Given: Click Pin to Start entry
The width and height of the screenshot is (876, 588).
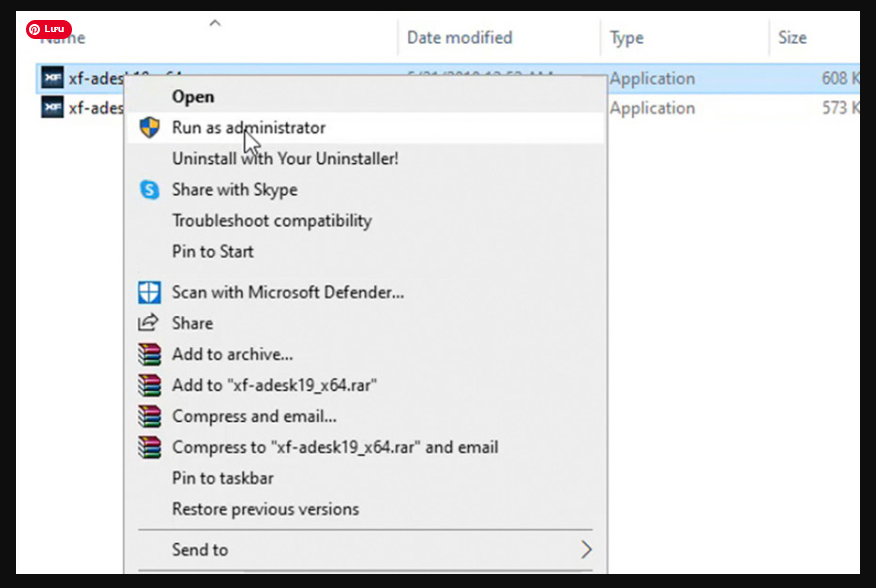Looking at the screenshot, I should [x=213, y=252].
